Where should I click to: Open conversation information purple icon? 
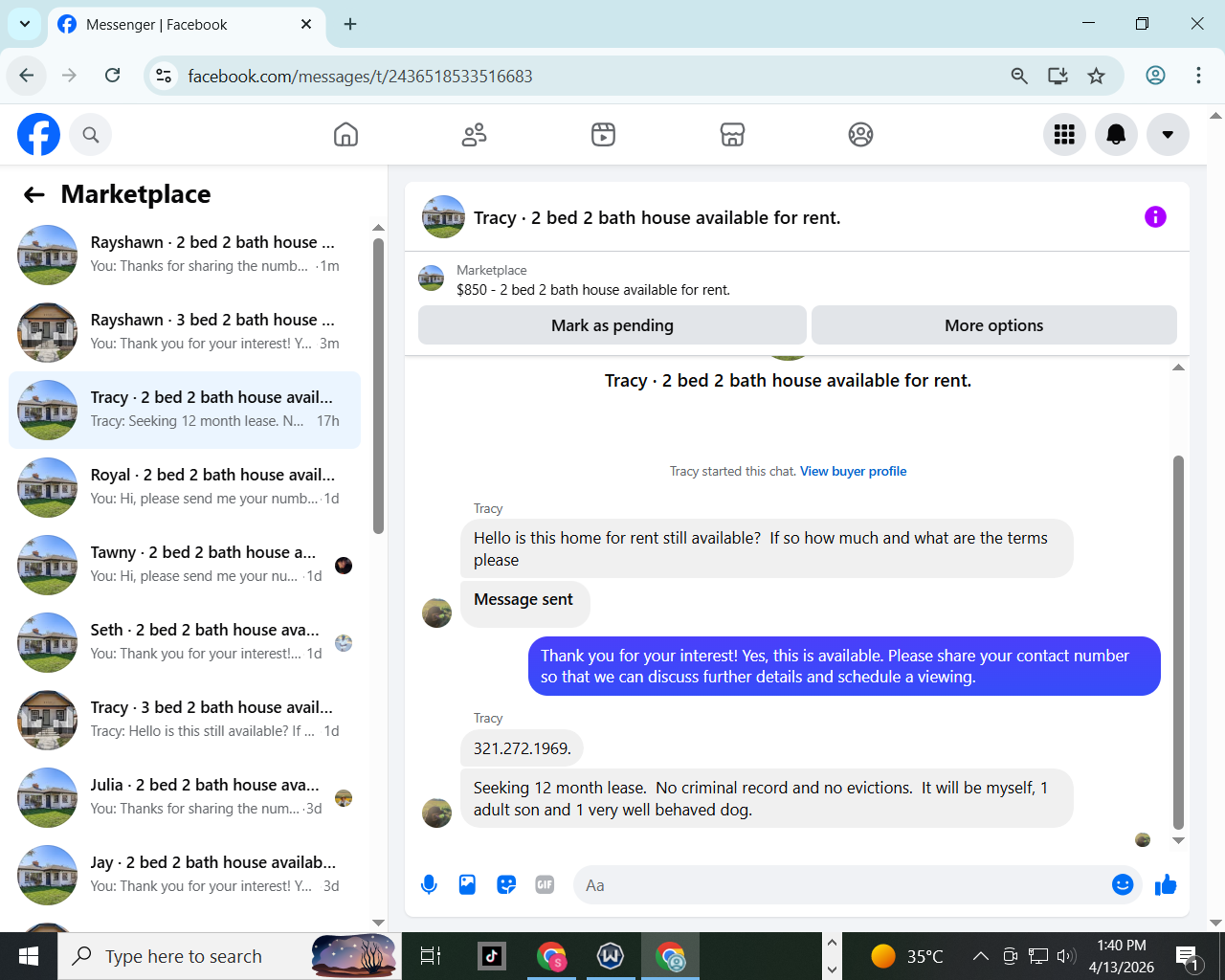pos(1155,217)
